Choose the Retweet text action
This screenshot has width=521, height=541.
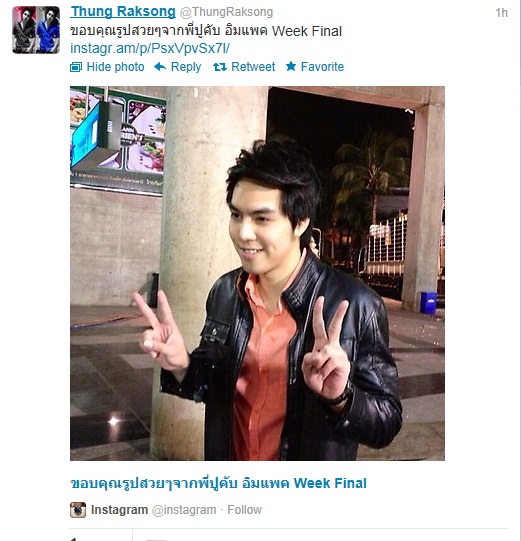point(253,67)
